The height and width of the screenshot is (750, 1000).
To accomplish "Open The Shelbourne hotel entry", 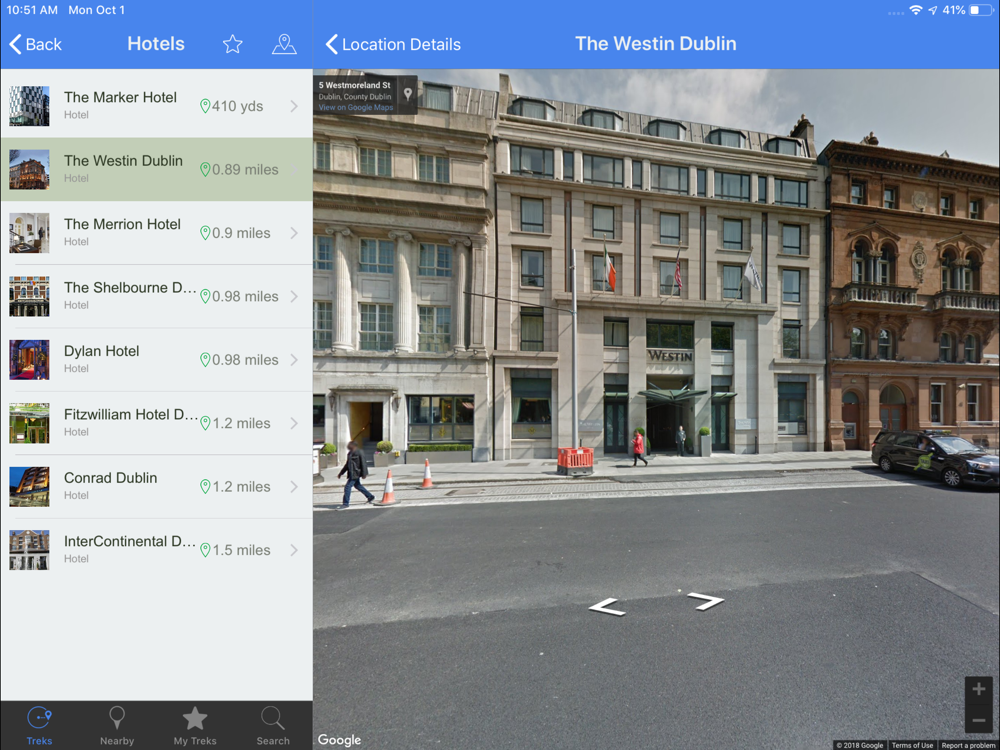I will point(156,296).
